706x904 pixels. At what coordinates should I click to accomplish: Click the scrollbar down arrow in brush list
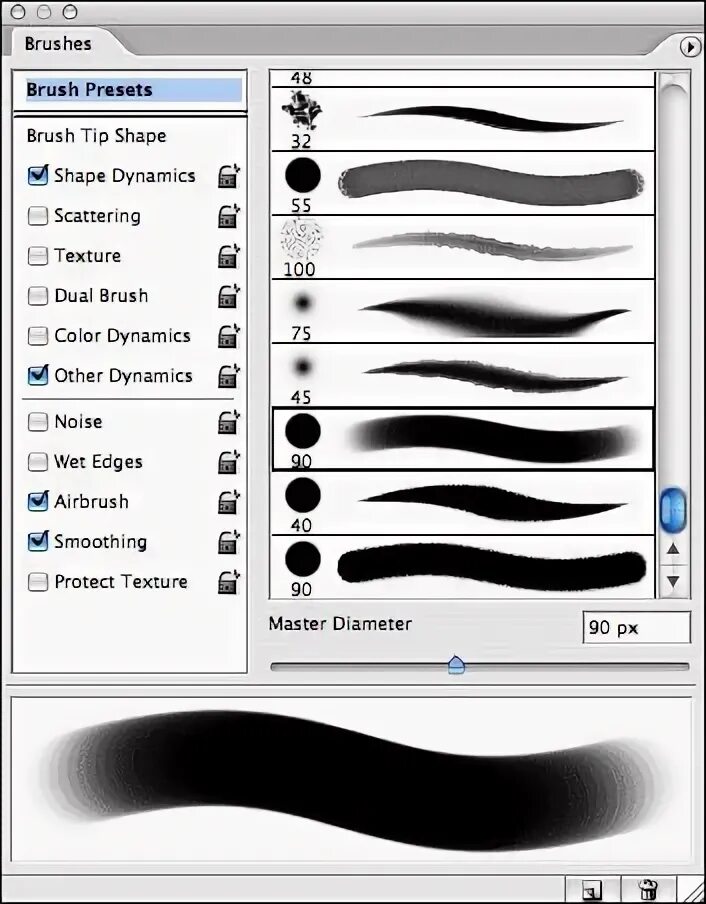tap(673, 581)
